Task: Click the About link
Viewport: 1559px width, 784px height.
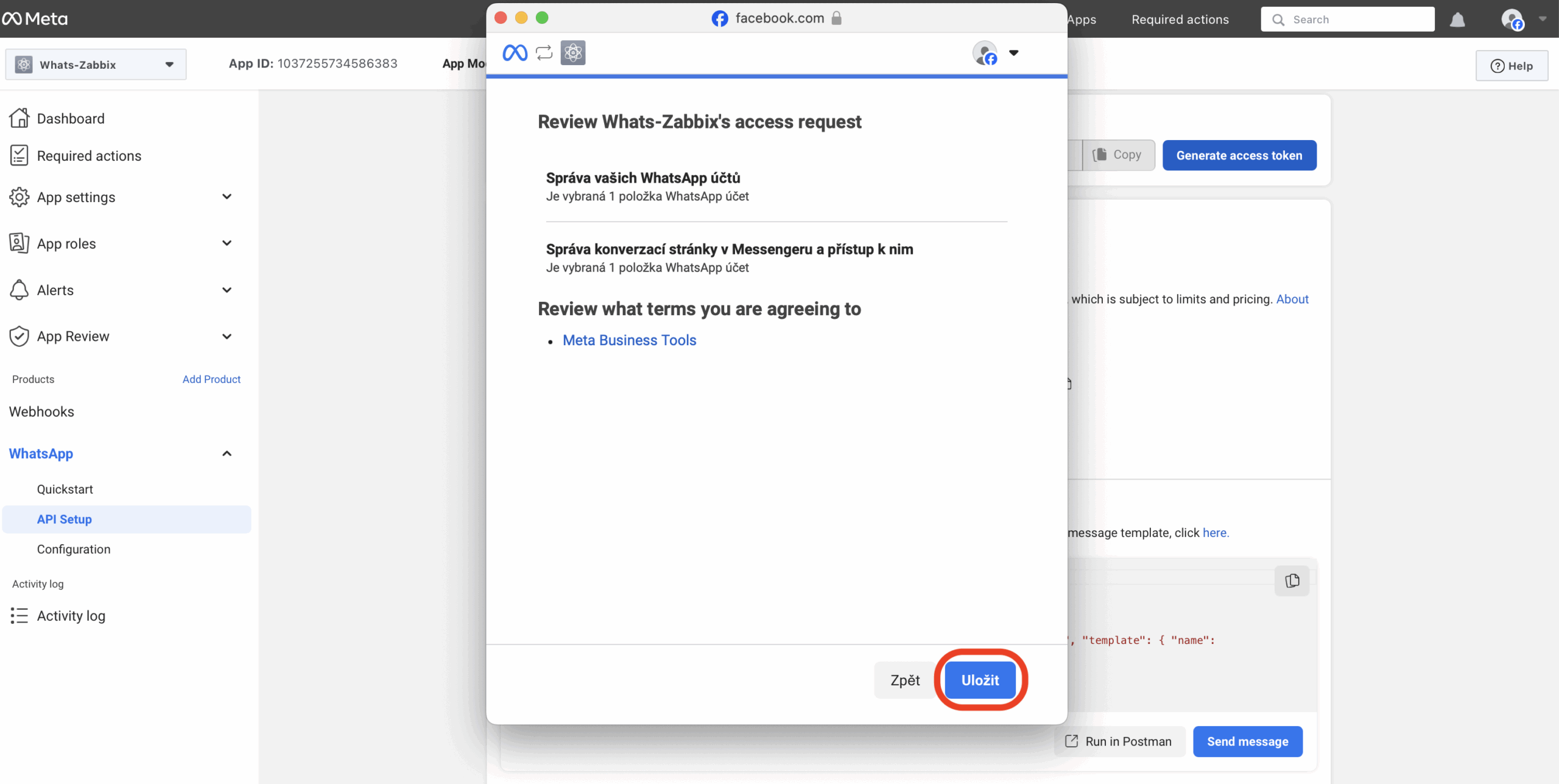Action: [x=1292, y=299]
